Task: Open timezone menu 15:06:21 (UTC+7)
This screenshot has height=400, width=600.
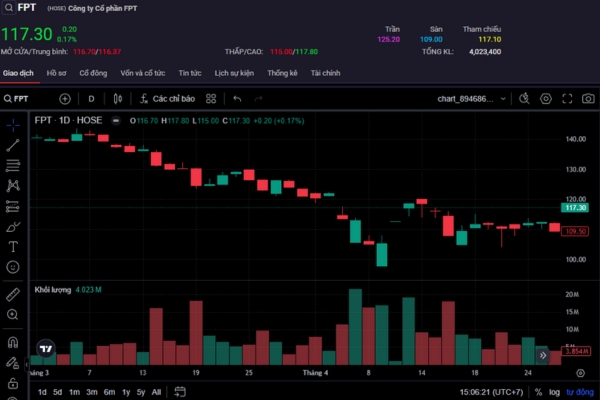Action: (x=491, y=392)
